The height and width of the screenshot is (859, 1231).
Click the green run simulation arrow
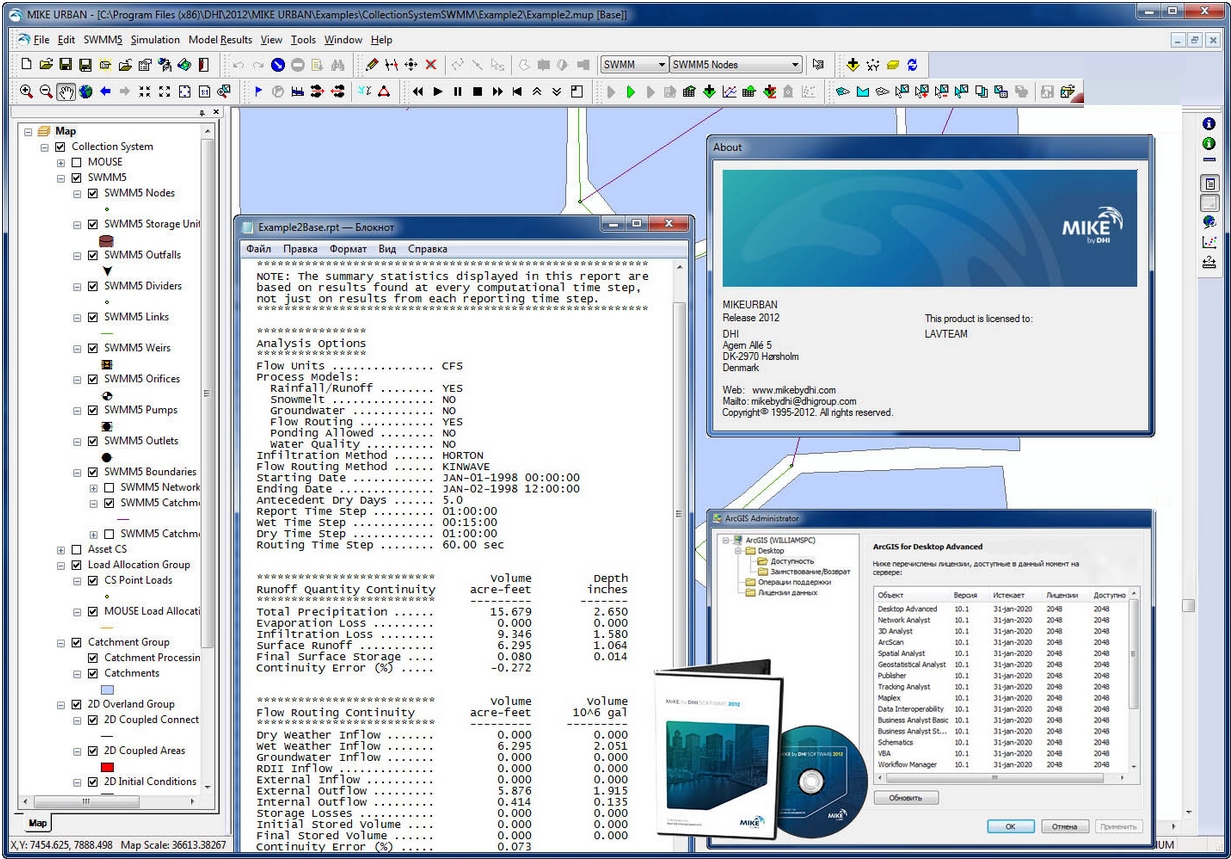pyautogui.click(x=631, y=92)
